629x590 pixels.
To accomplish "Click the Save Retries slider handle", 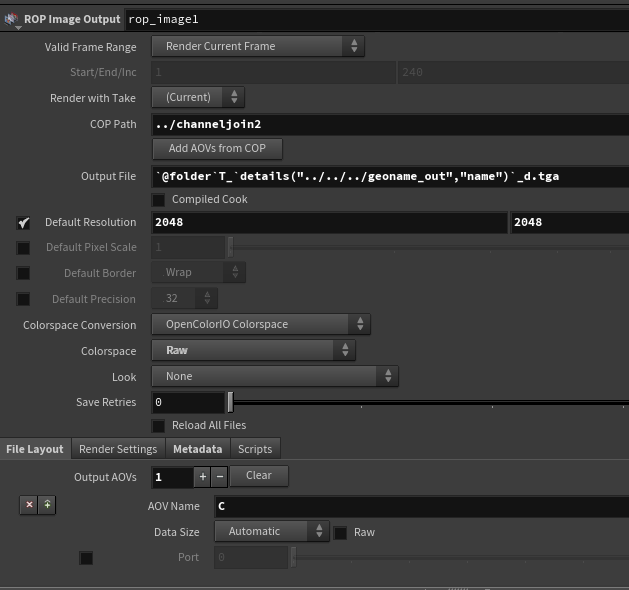I will click(230, 402).
